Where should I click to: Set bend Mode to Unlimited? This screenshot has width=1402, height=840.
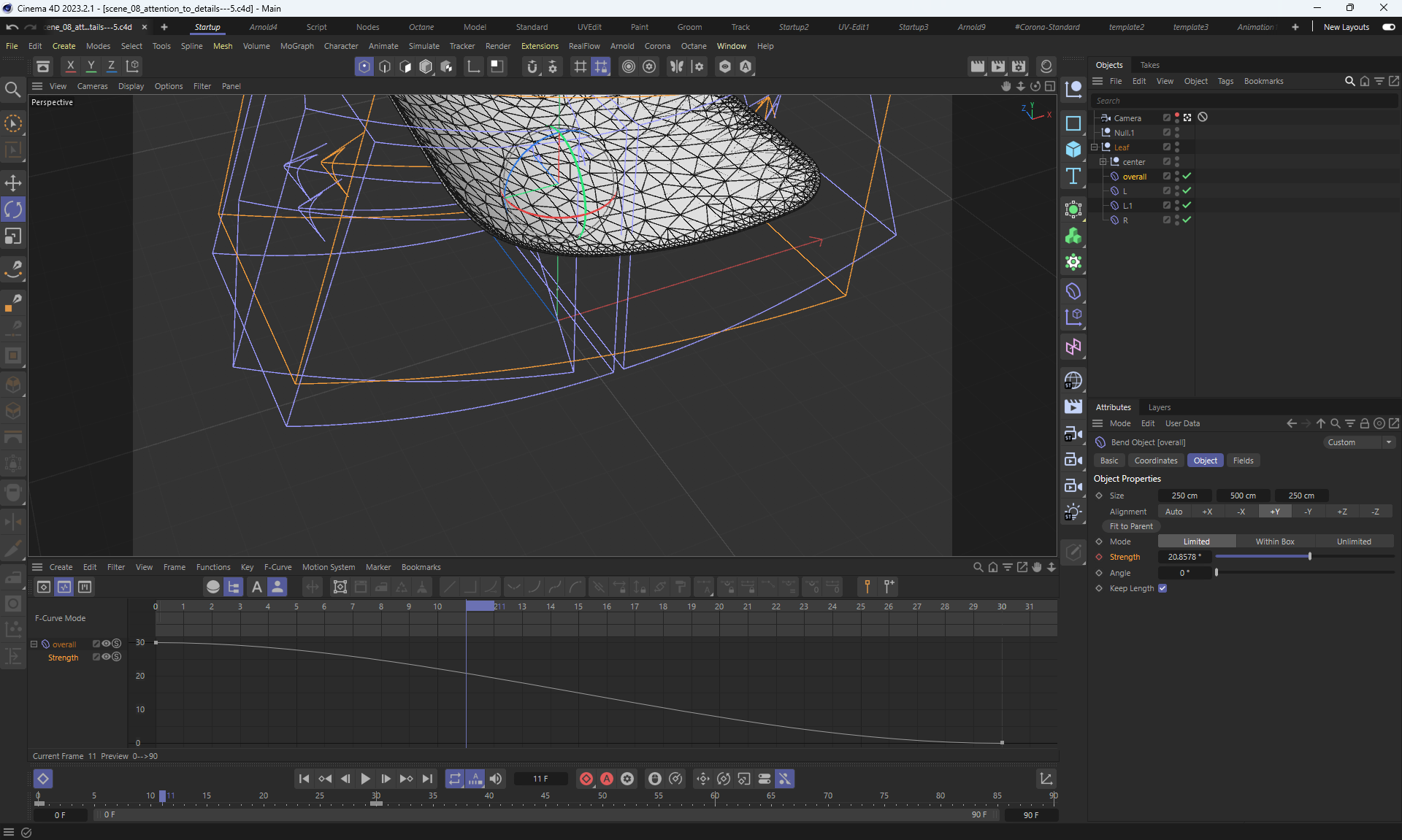click(1353, 542)
